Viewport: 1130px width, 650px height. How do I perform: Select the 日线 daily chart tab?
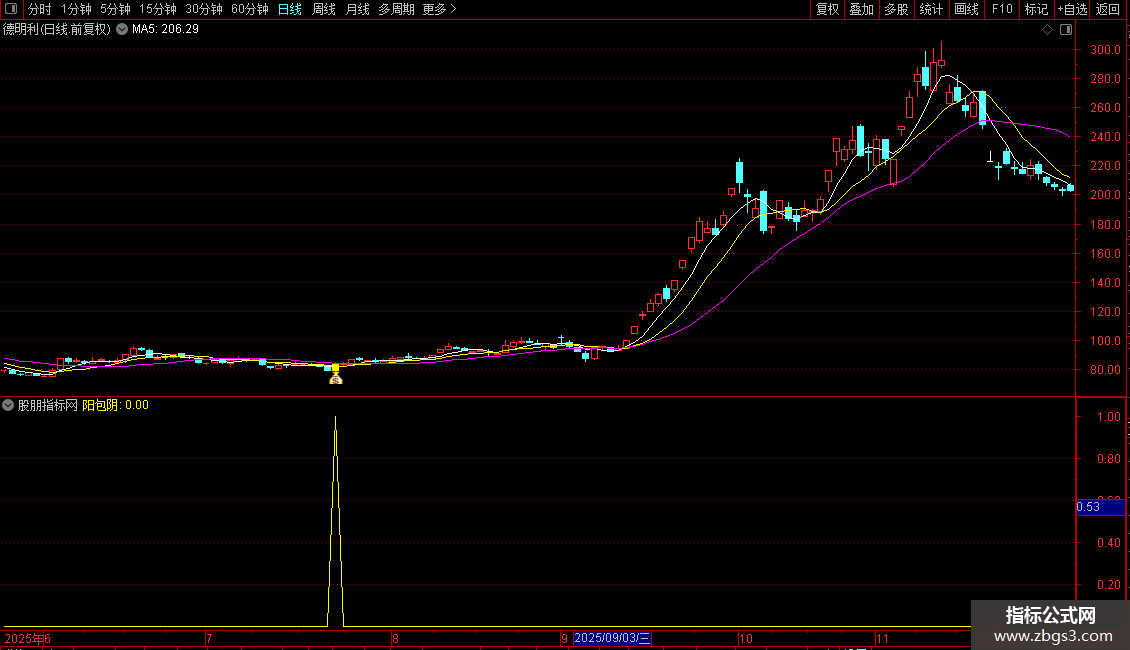290,9
